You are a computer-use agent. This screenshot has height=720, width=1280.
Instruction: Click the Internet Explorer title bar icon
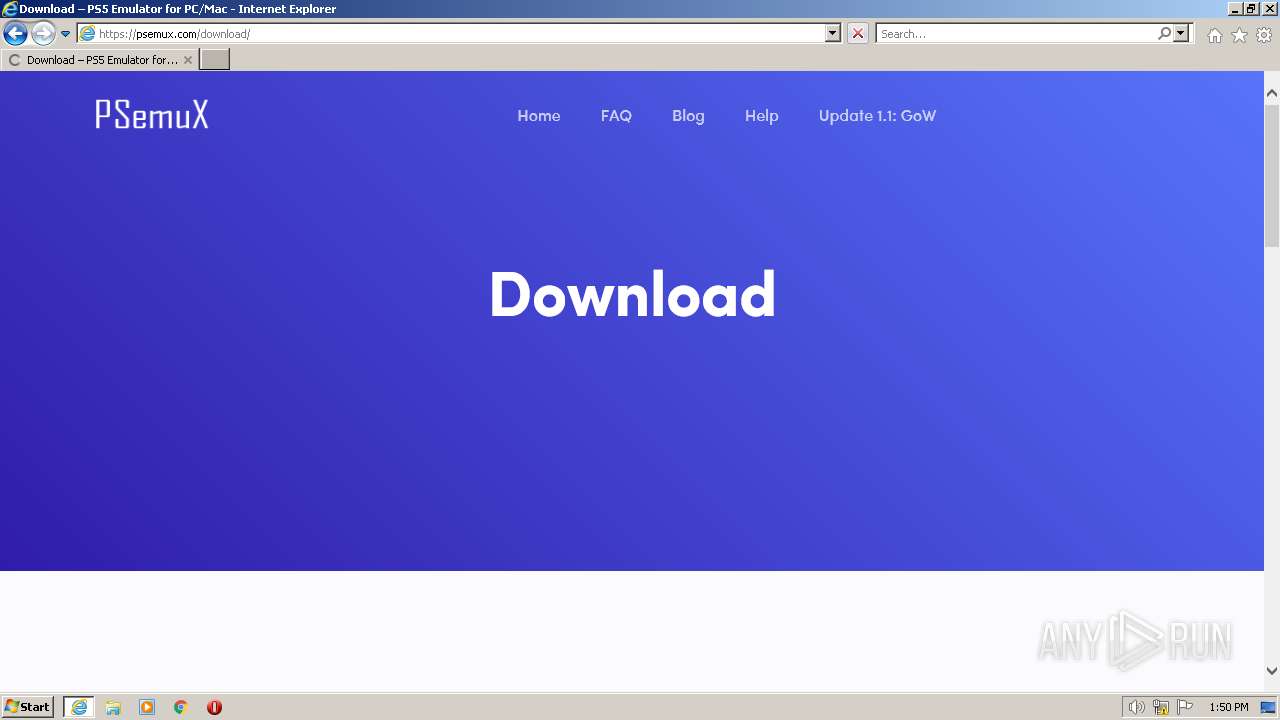click(10, 9)
